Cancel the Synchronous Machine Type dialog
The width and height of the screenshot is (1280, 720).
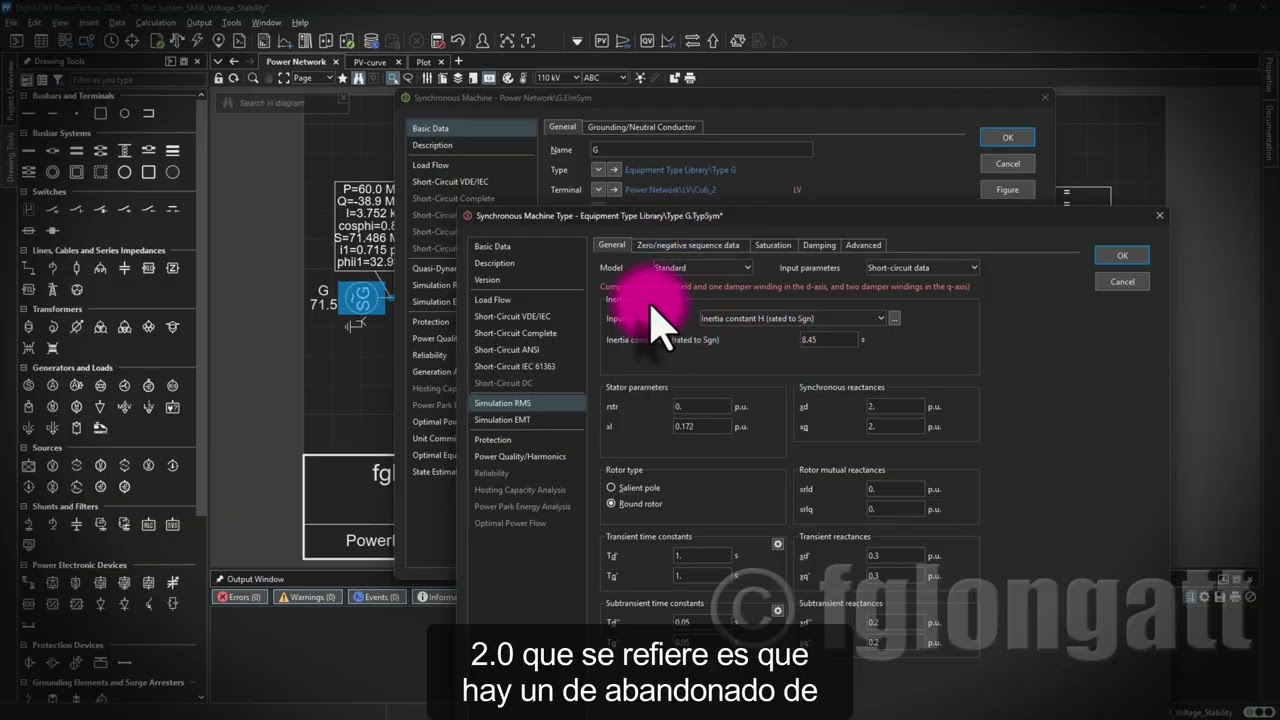[x=1122, y=282]
